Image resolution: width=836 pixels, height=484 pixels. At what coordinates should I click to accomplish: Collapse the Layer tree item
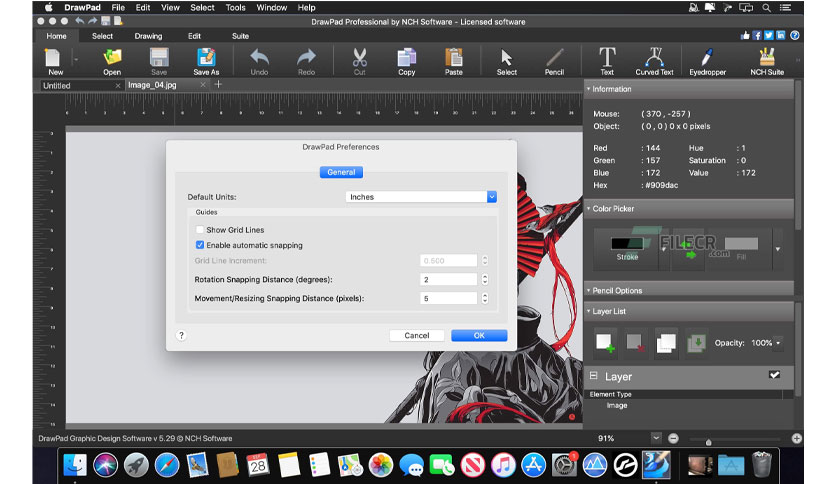pos(593,376)
